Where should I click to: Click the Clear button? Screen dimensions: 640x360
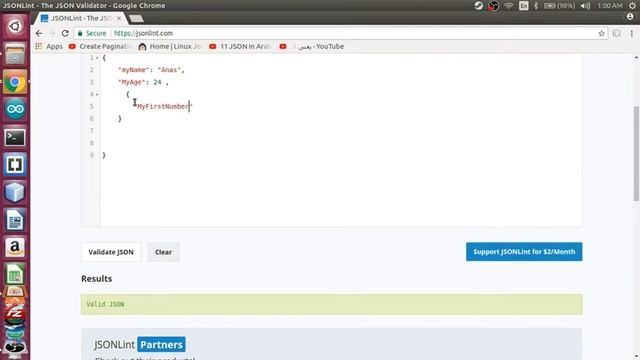pyautogui.click(x=163, y=252)
